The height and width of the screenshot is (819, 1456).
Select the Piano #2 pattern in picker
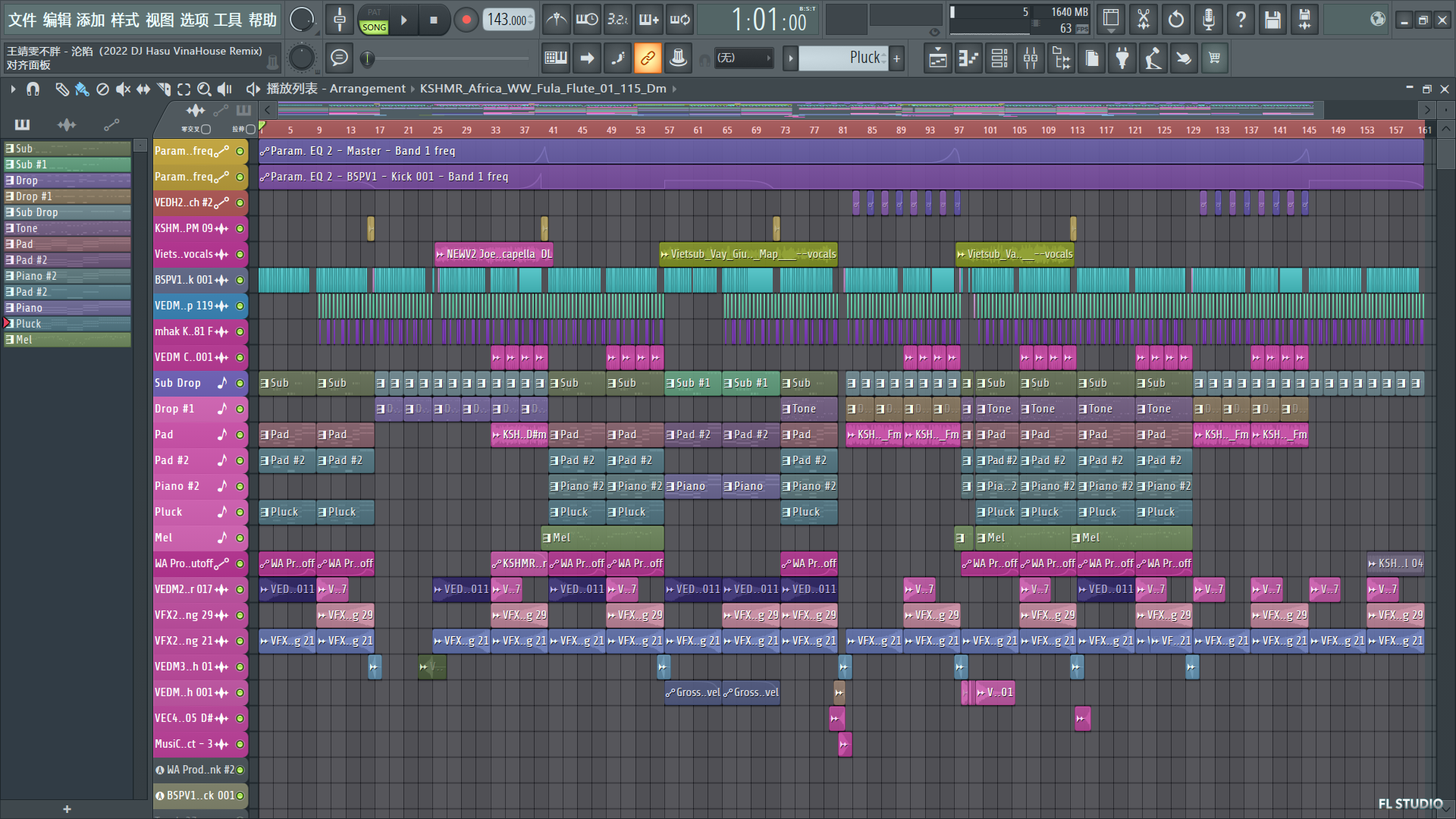click(x=67, y=276)
